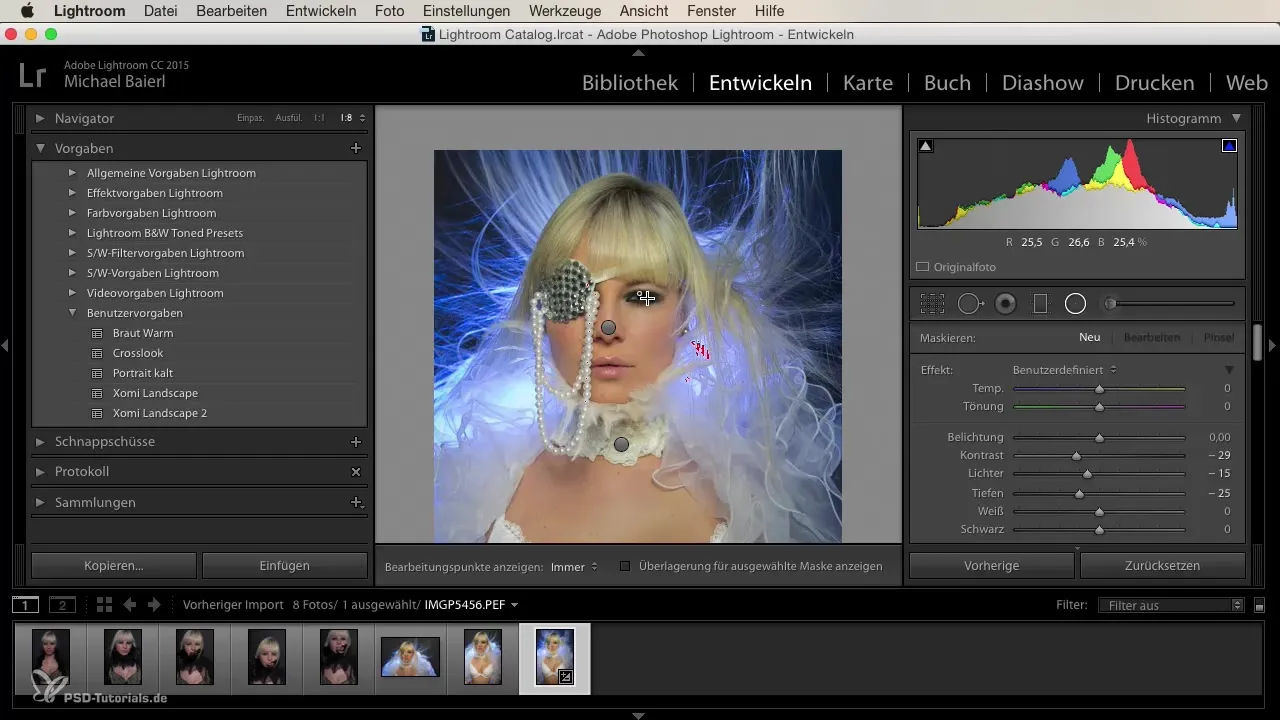Select Neu mask mode
This screenshot has height=720, width=1280.
coord(1090,338)
